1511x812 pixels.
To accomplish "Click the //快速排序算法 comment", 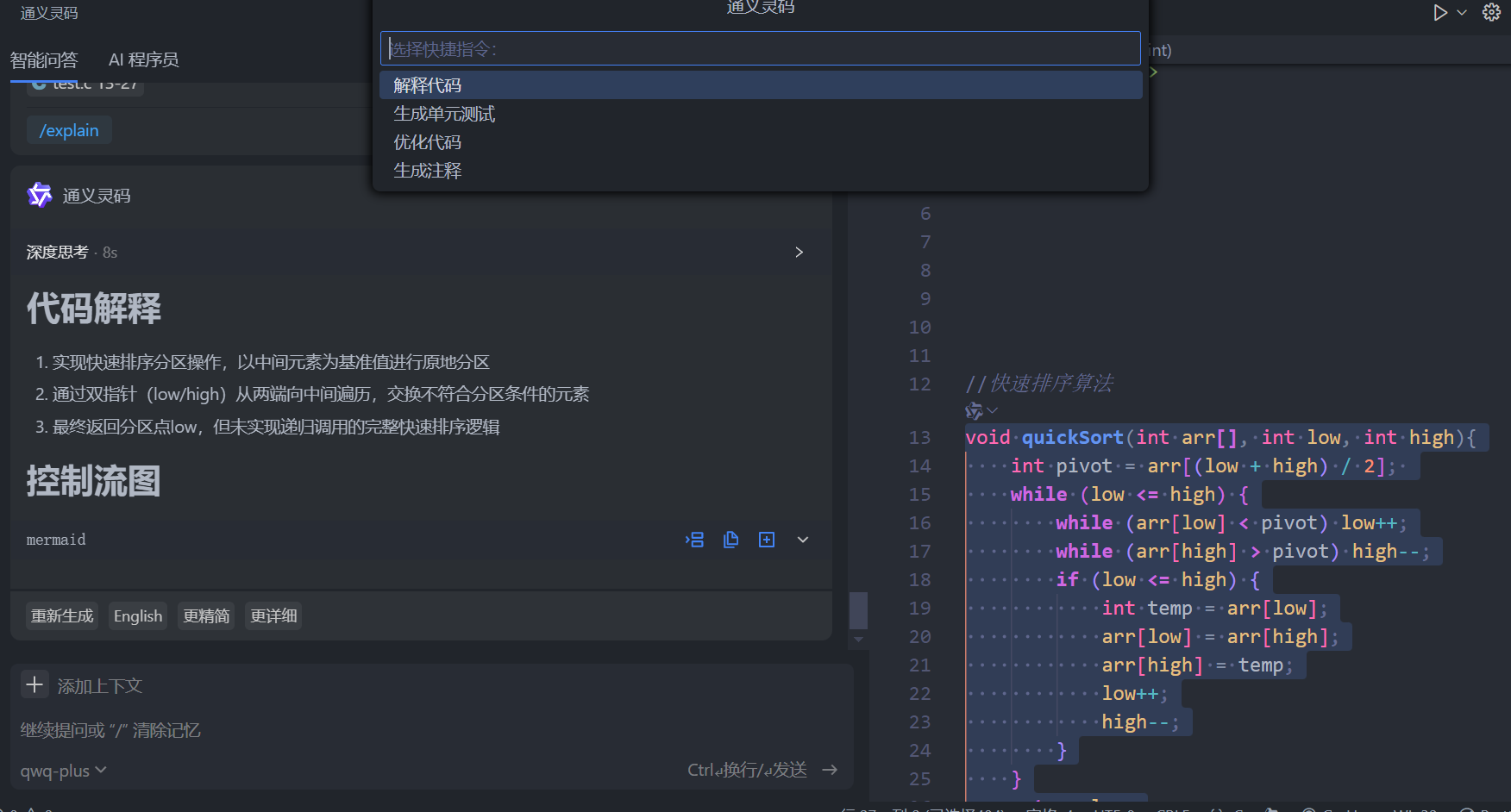I will pyautogui.click(x=1039, y=384).
